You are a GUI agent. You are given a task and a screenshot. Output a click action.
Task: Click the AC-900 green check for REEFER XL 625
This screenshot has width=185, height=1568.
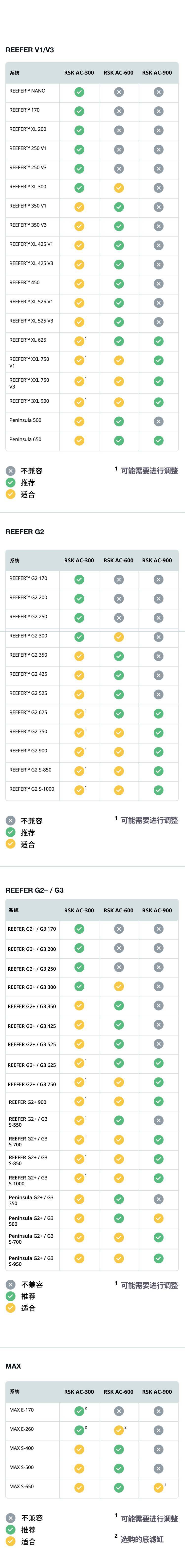(158, 341)
